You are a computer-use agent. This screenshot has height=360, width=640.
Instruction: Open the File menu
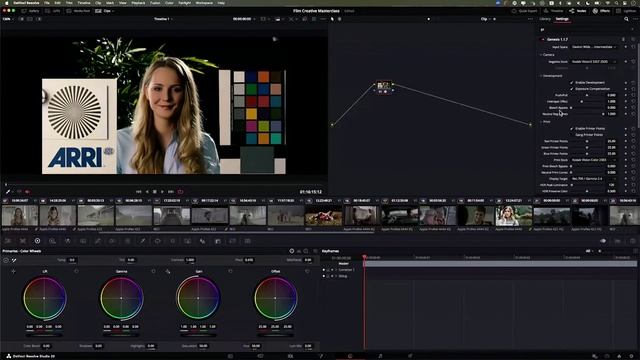point(47,3)
